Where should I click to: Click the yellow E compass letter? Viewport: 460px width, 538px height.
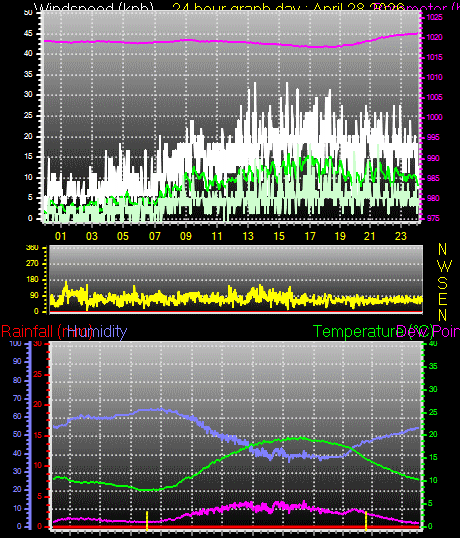click(443, 300)
